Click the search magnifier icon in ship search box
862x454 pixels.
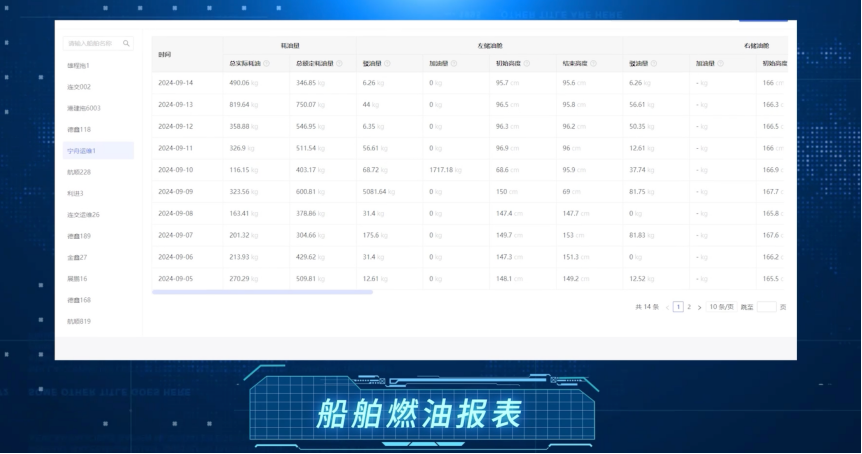[126, 43]
